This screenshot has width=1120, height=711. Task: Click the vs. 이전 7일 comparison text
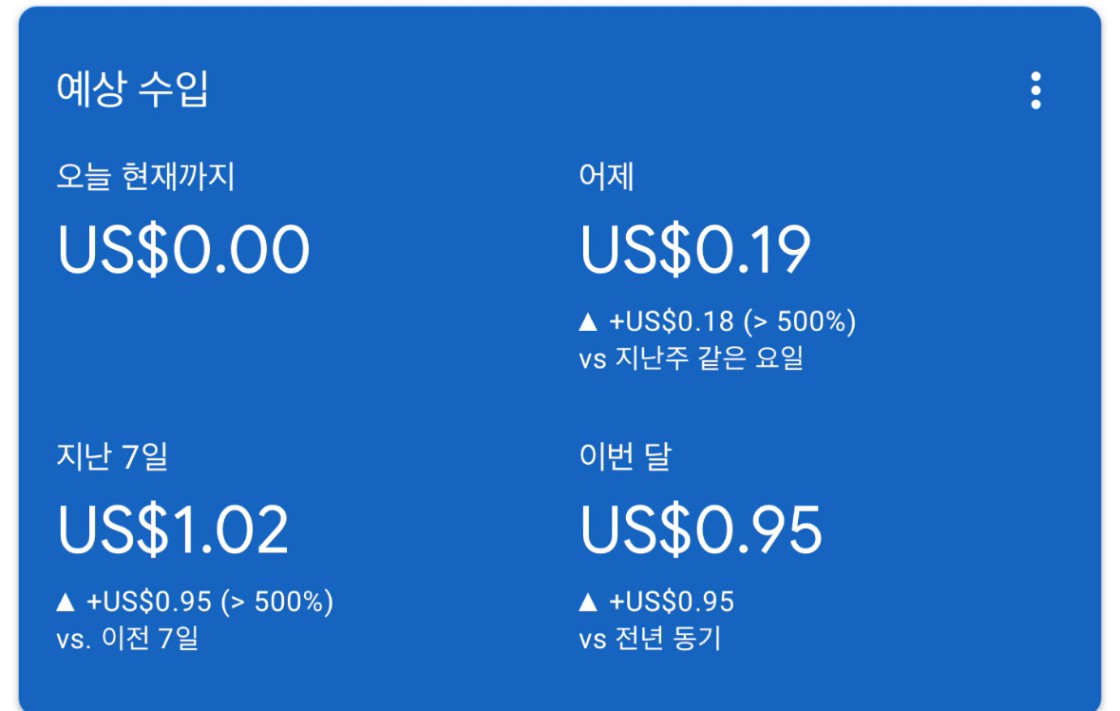point(126,638)
